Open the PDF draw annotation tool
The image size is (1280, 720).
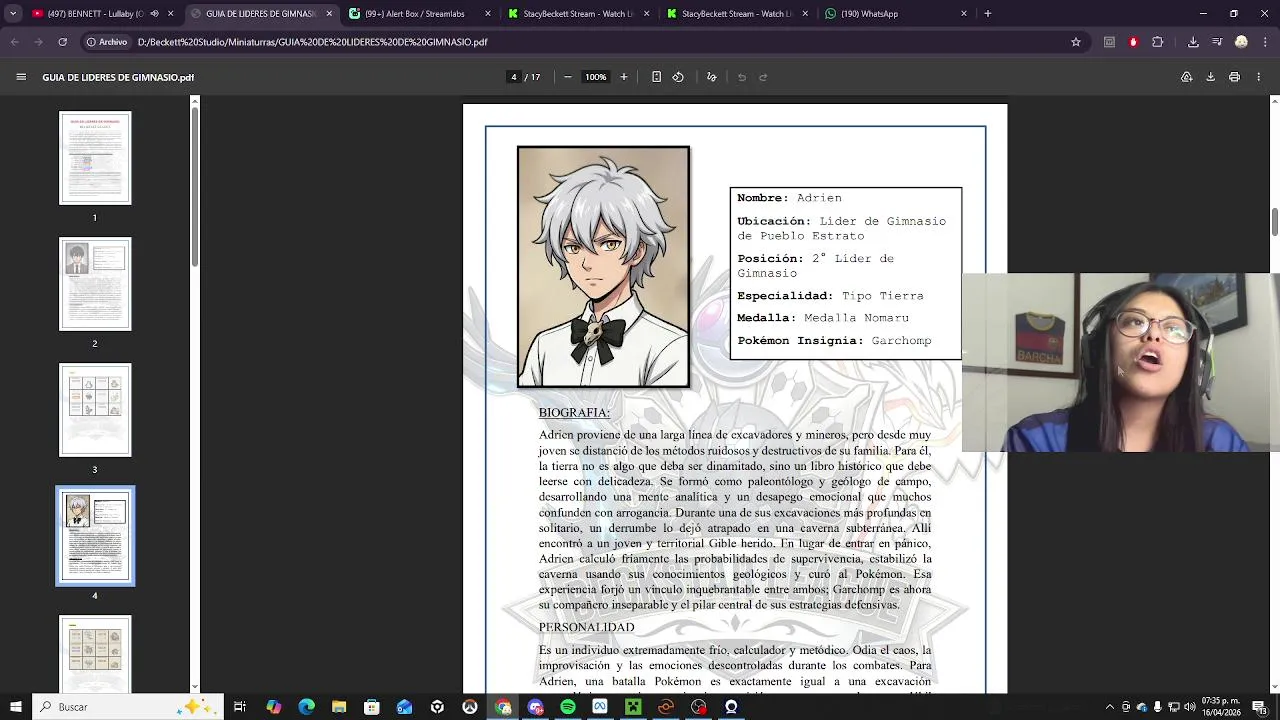(711, 77)
